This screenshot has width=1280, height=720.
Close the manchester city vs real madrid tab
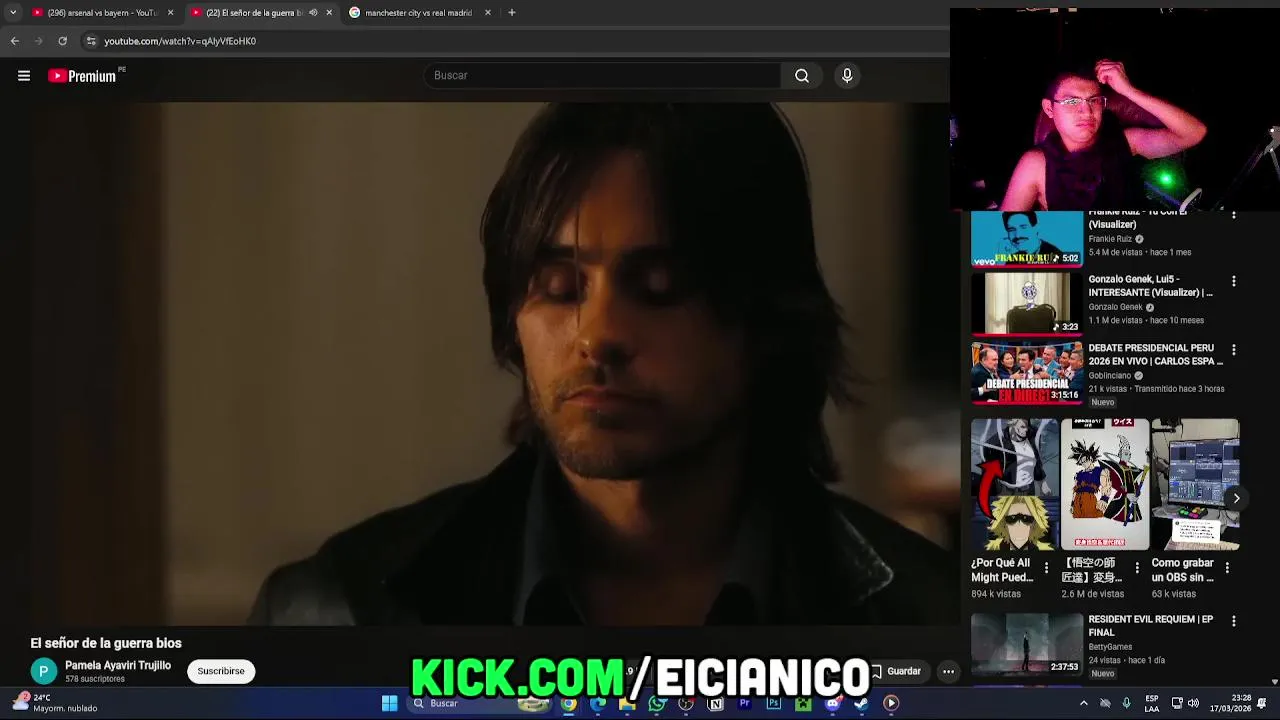coord(488,13)
